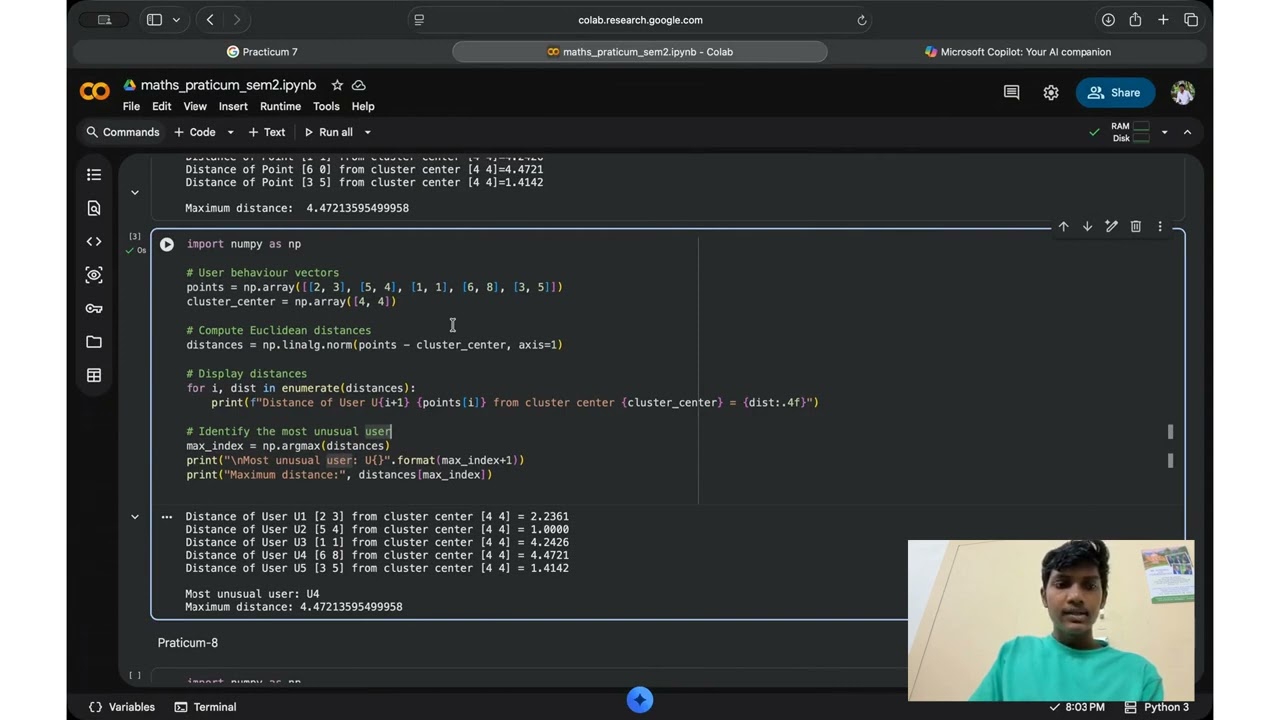The width and height of the screenshot is (1280, 720).
Task: Open the Table of contents sidebar icon
Action: (x=94, y=175)
